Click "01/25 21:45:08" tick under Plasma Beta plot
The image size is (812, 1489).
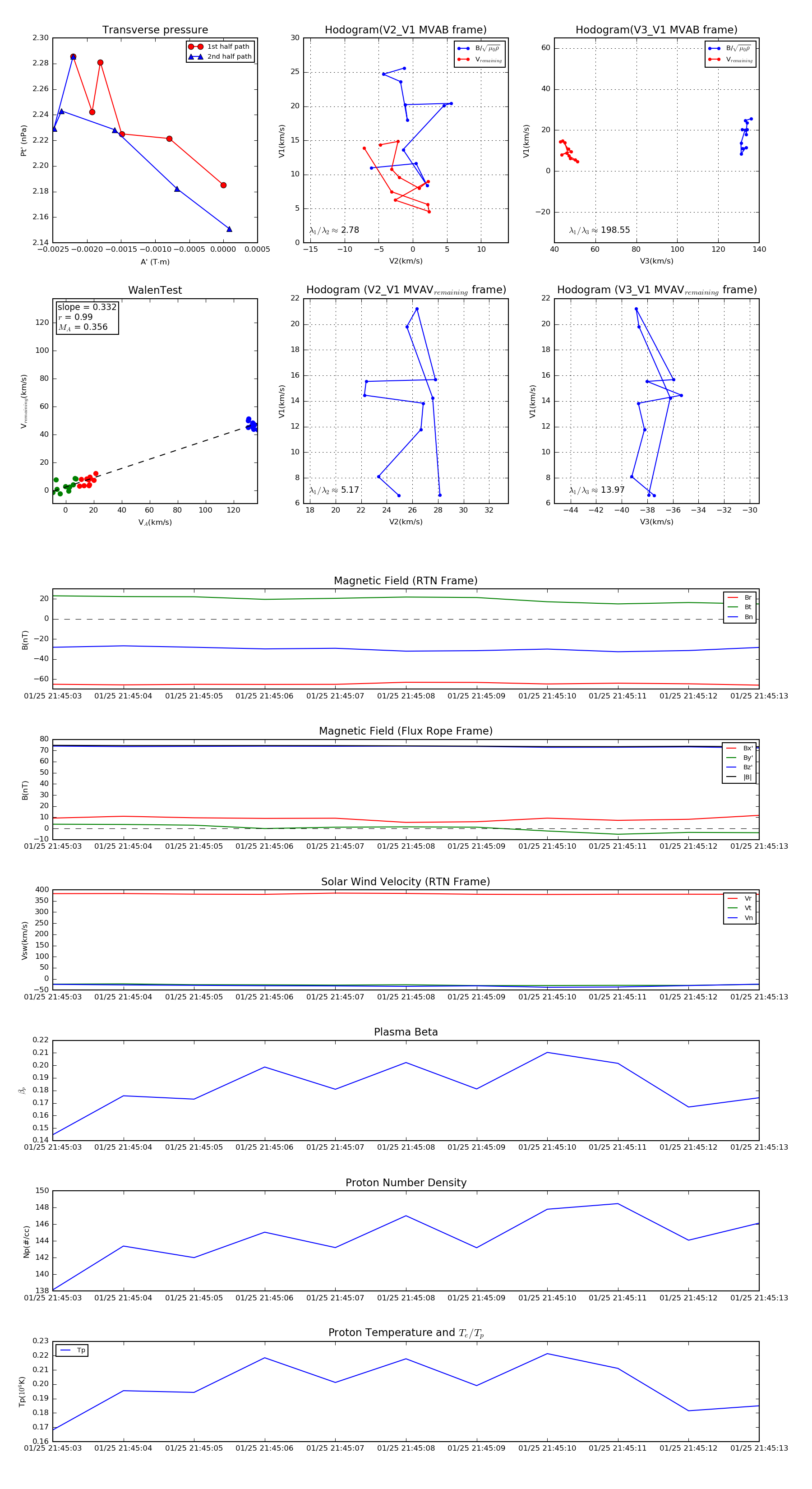click(x=406, y=1147)
